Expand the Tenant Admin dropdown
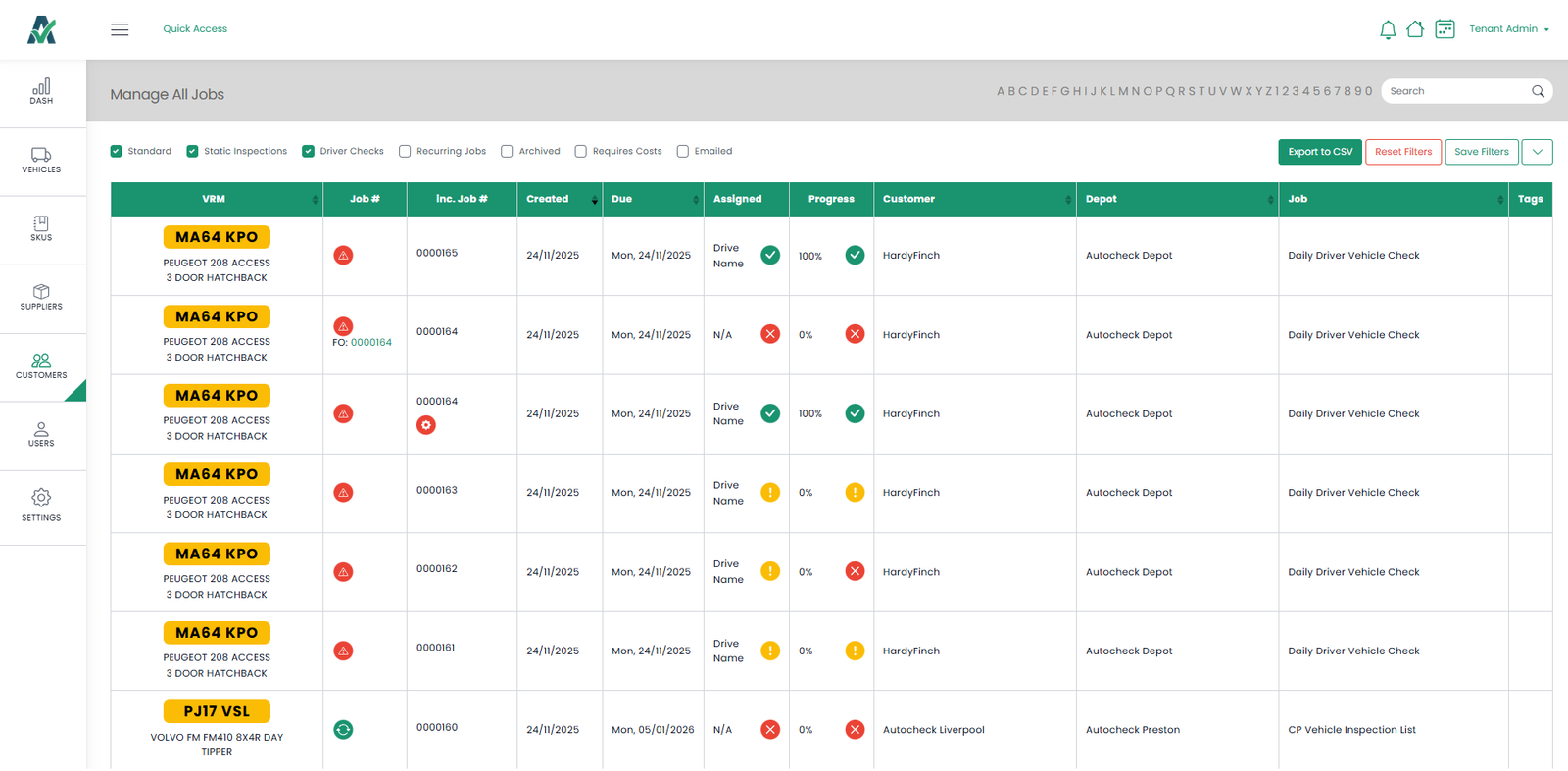 pos(1509,29)
